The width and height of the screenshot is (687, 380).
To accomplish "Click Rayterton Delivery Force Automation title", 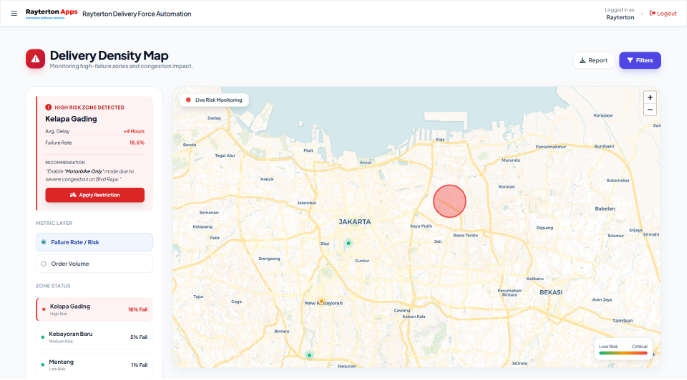I will click(137, 14).
